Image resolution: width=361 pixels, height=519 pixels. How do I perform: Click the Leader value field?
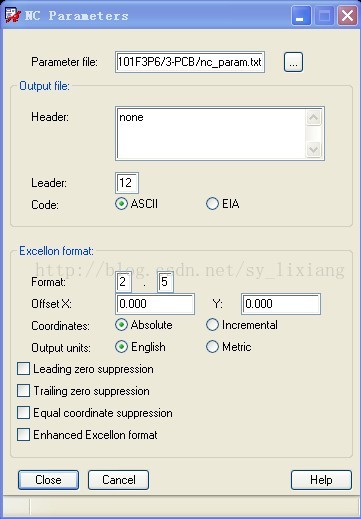point(127,183)
